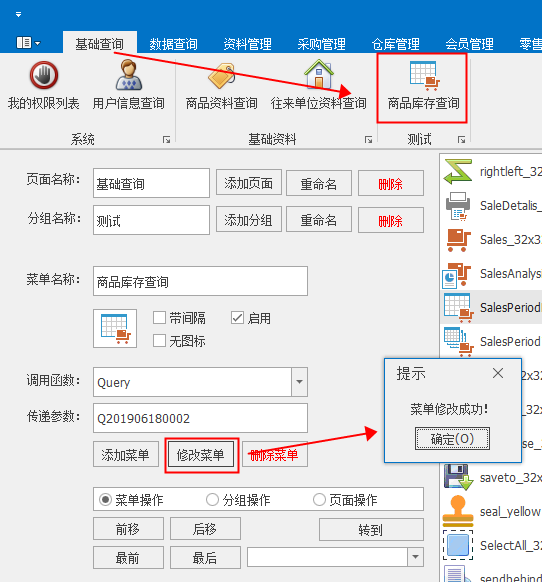Image resolution: width=542 pixels, height=582 pixels.
Task: Select SaleDetalis printer icon in list
Action: (x=458, y=206)
